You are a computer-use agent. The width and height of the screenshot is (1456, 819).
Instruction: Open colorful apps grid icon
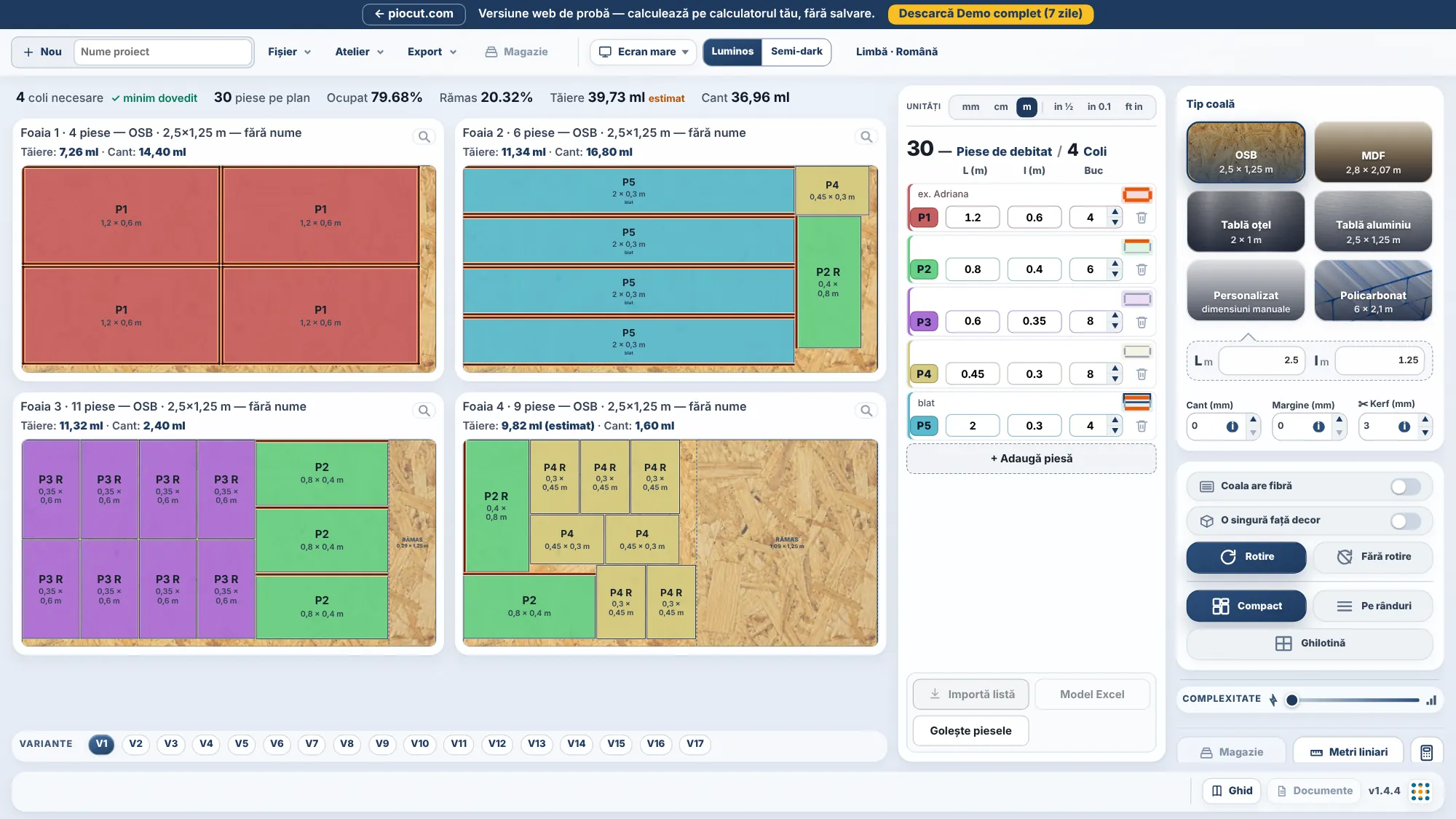(1420, 791)
